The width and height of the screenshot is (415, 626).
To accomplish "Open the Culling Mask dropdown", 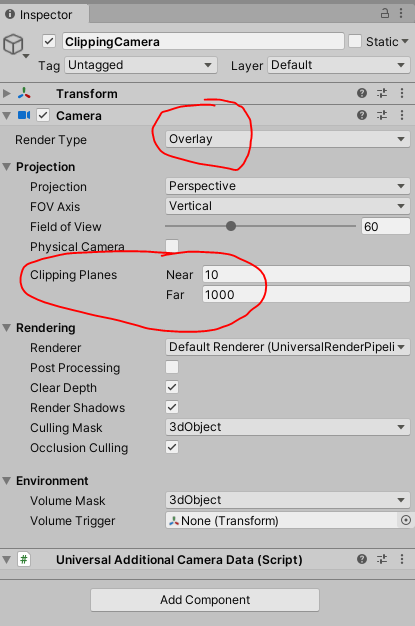I will [x=288, y=427].
